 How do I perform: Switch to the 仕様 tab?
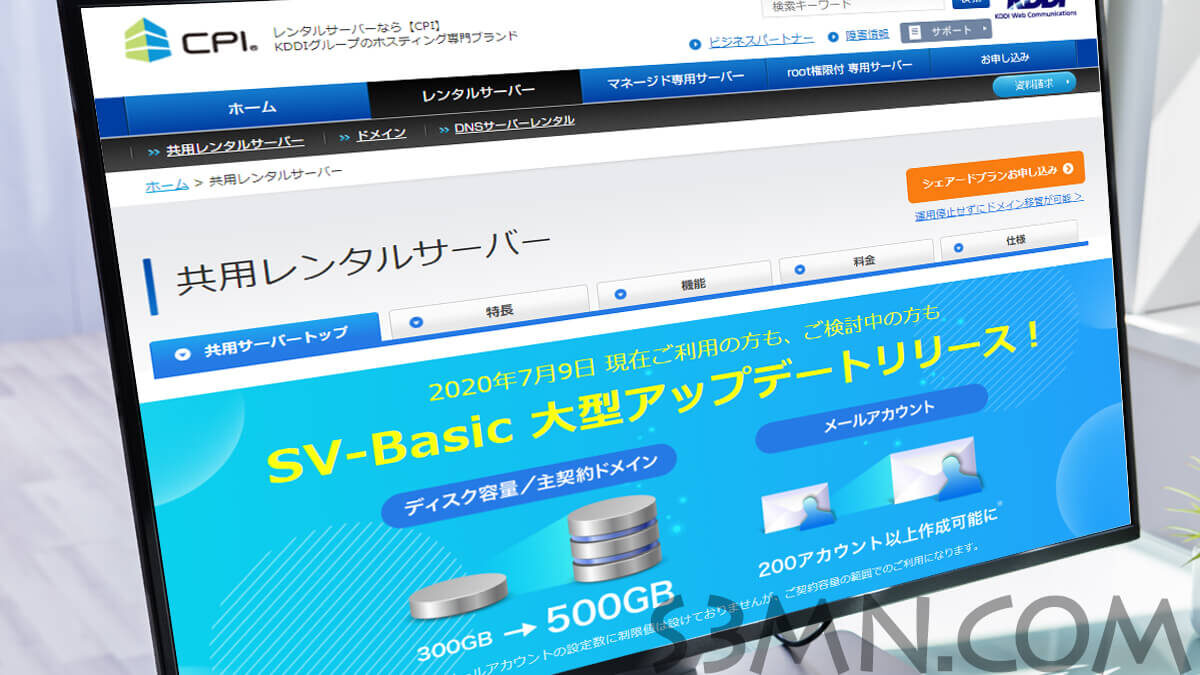(x=1009, y=241)
